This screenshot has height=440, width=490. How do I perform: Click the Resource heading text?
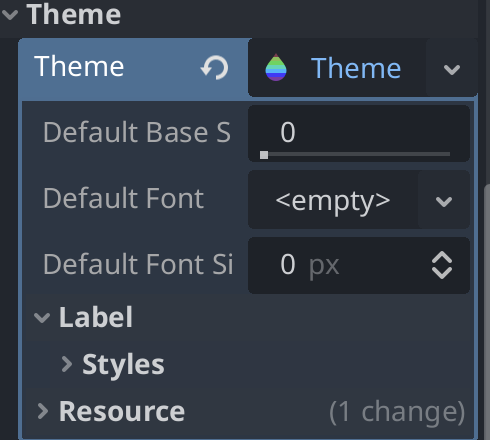point(122,411)
